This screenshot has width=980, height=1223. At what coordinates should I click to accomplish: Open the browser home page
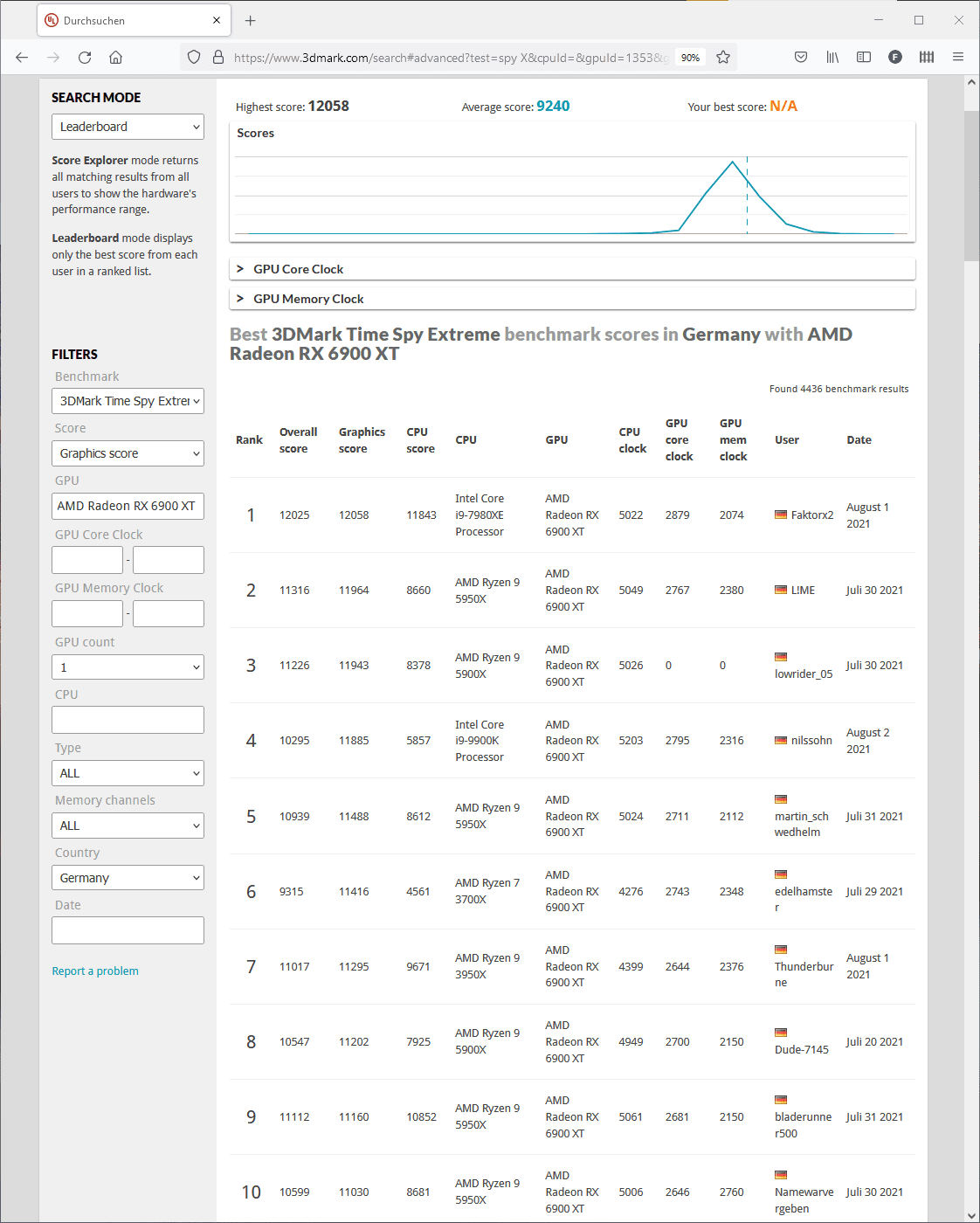click(x=115, y=58)
